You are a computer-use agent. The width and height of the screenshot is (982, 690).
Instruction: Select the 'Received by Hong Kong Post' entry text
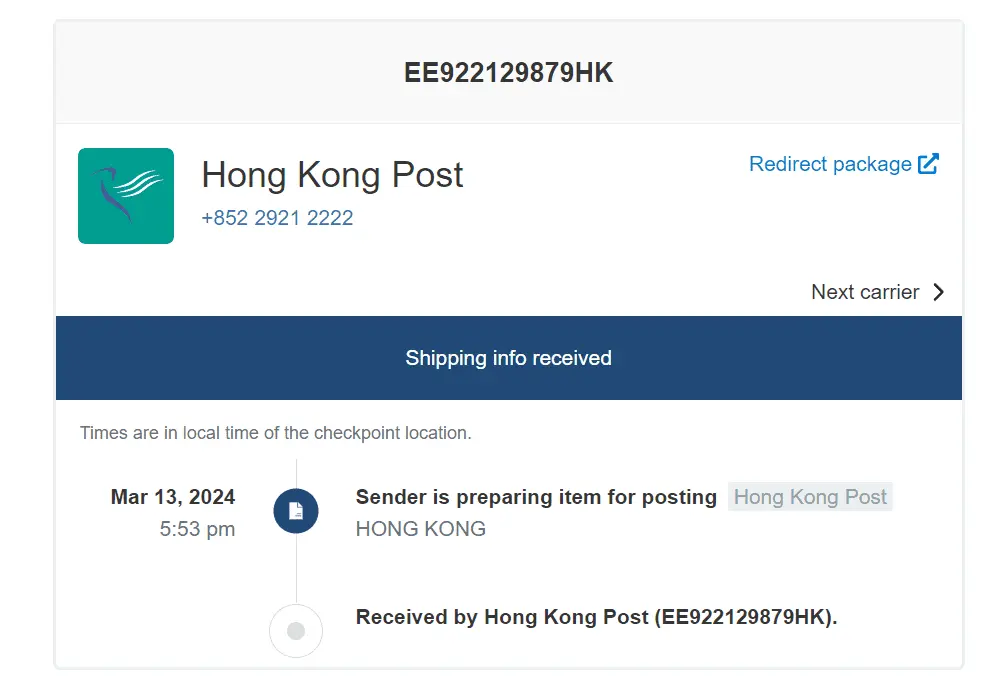502,617
